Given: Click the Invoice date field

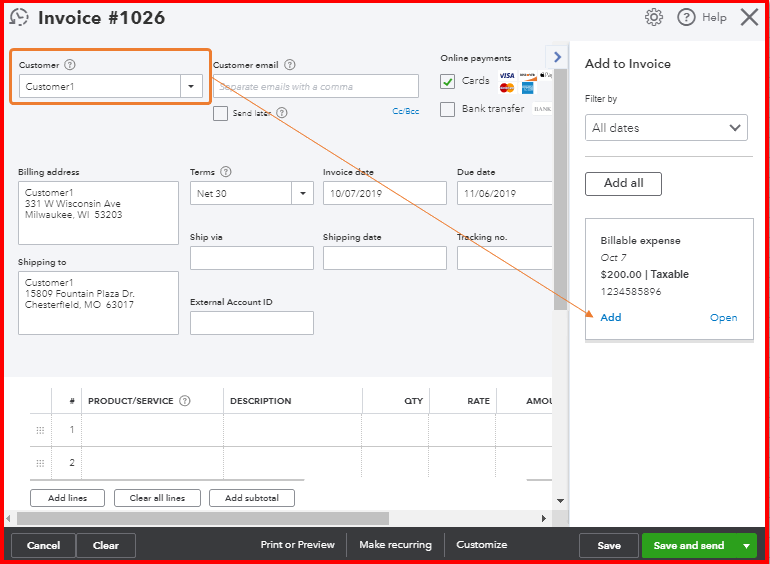Looking at the screenshot, I should point(385,193).
